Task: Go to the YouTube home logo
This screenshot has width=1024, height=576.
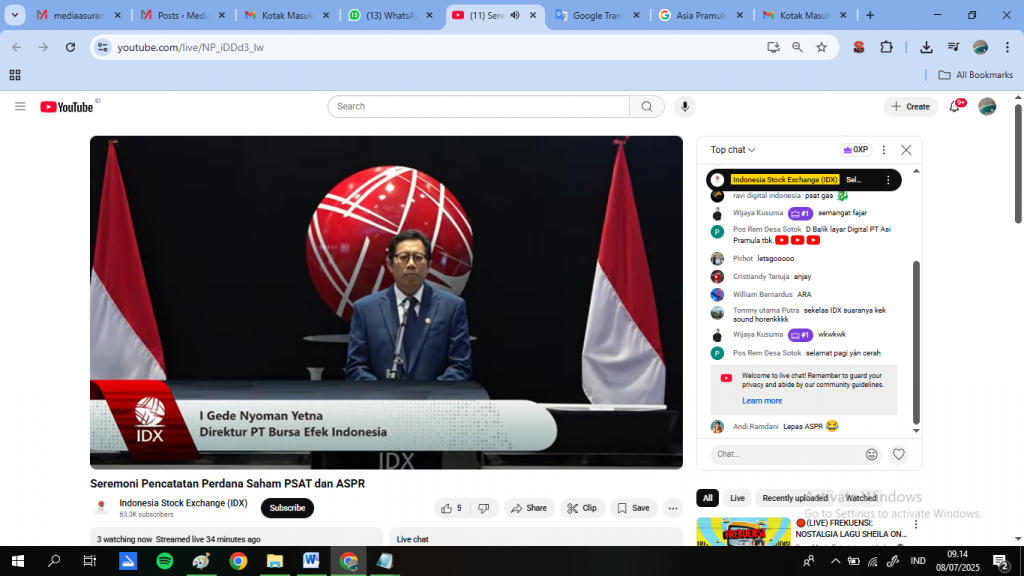Action: [x=67, y=107]
